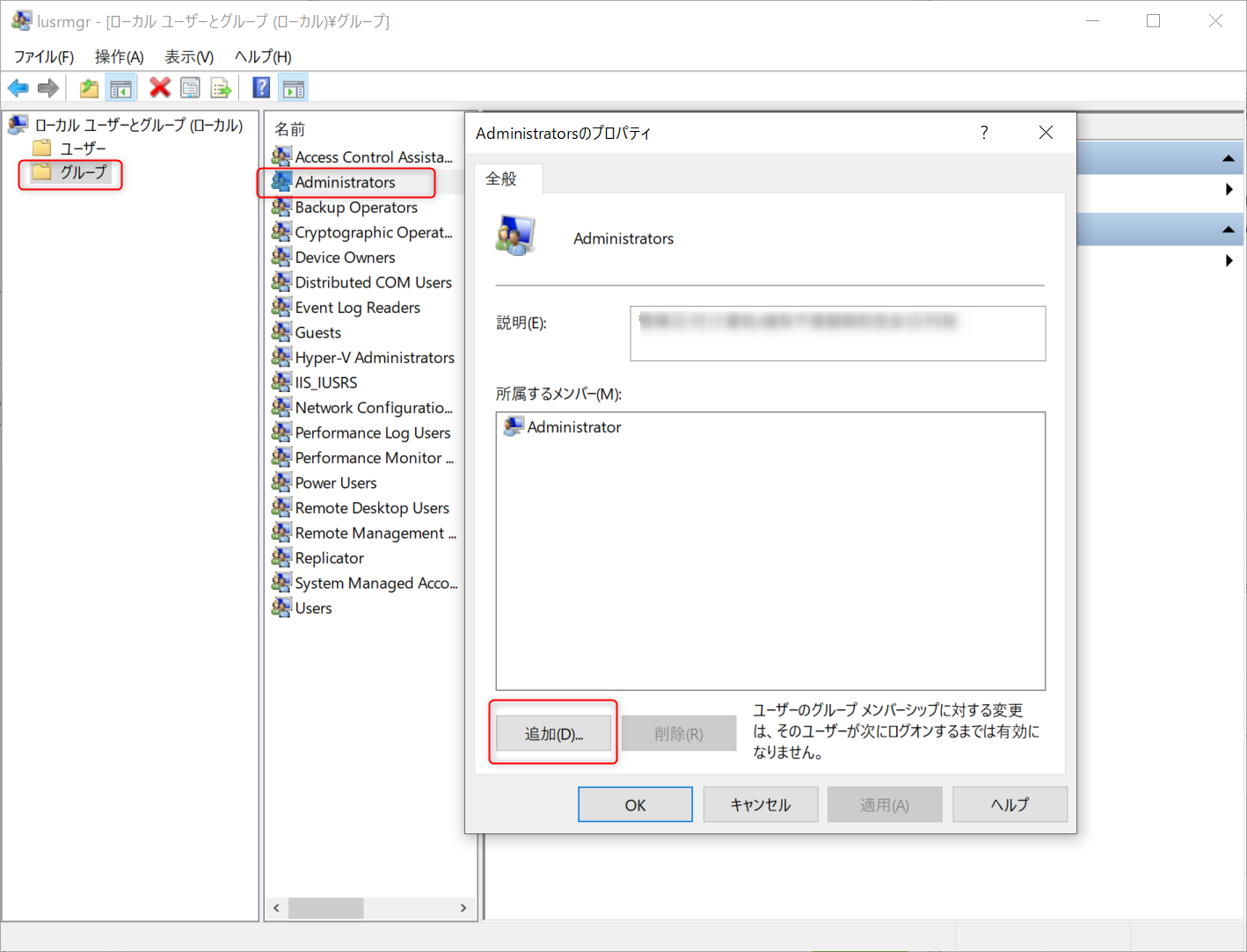Select the ユーザー folder in the tree
The width and height of the screenshot is (1247, 952).
click(x=82, y=149)
